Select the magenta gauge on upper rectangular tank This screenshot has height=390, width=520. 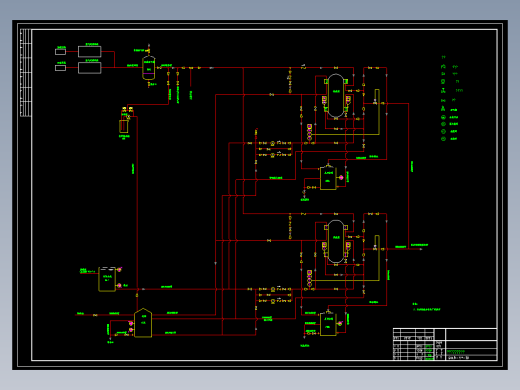tap(341, 178)
